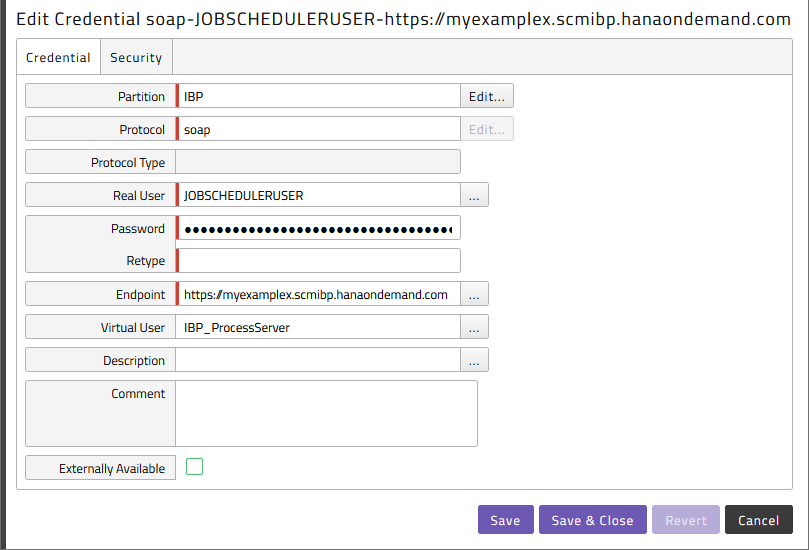Focus the Protocol field containing soap
809x550 pixels.
pyautogui.click(x=318, y=129)
